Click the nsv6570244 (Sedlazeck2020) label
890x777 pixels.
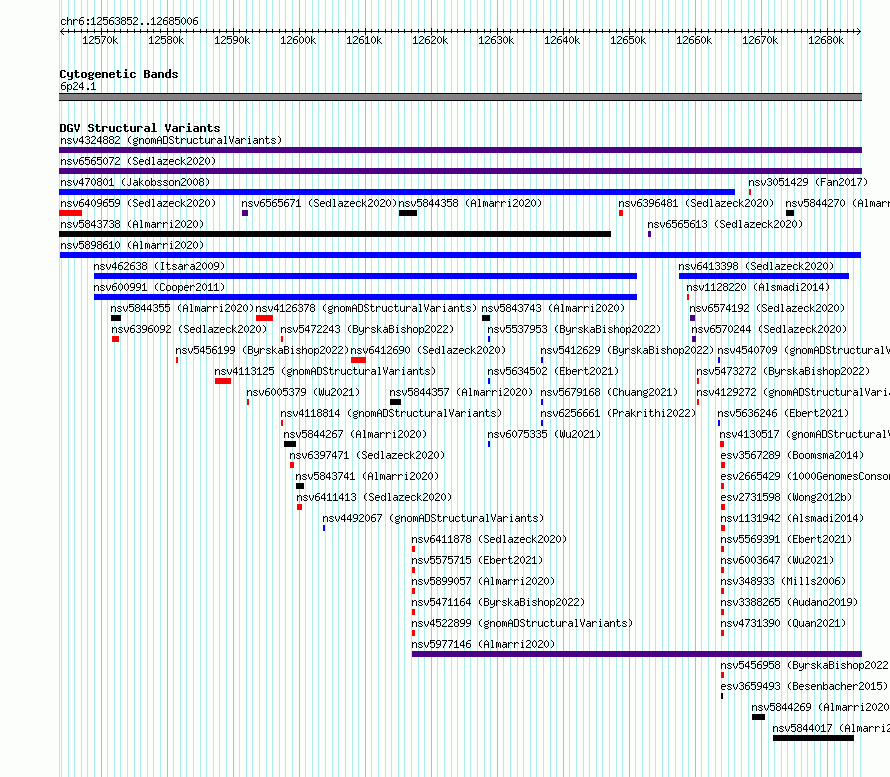769,329
